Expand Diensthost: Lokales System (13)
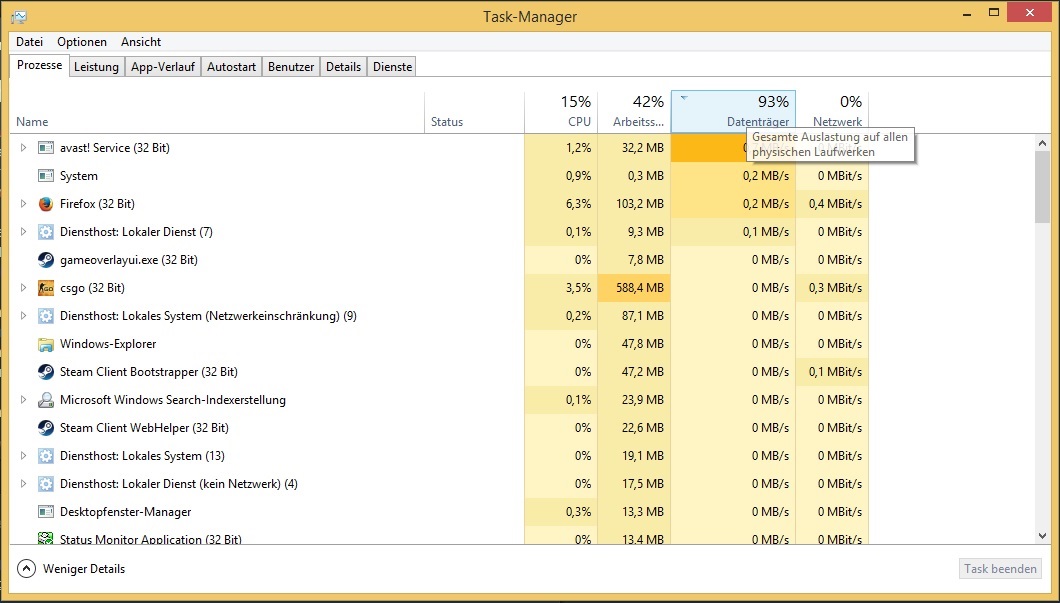1060x603 pixels. point(23,456)
